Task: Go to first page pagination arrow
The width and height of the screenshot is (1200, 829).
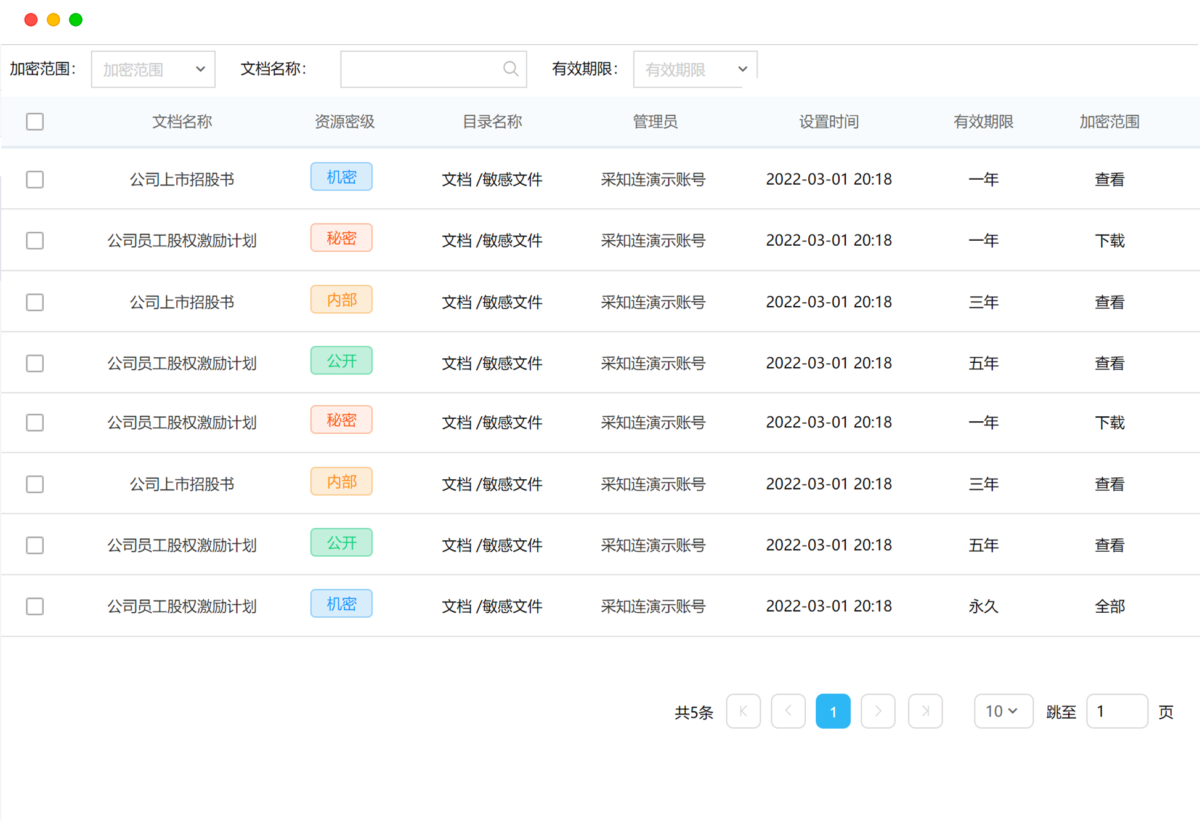Action: (743, 711)
